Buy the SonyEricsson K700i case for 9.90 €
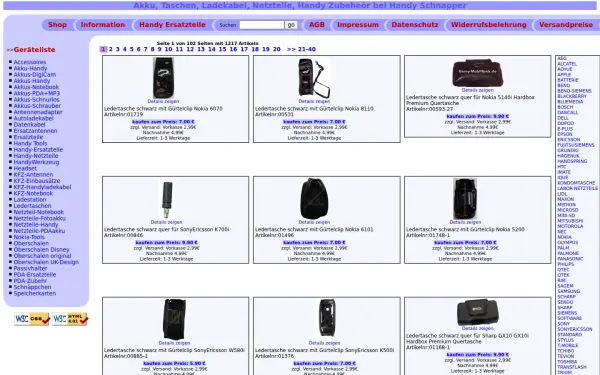This screenshot has width=600, height=375. (166, 242)
